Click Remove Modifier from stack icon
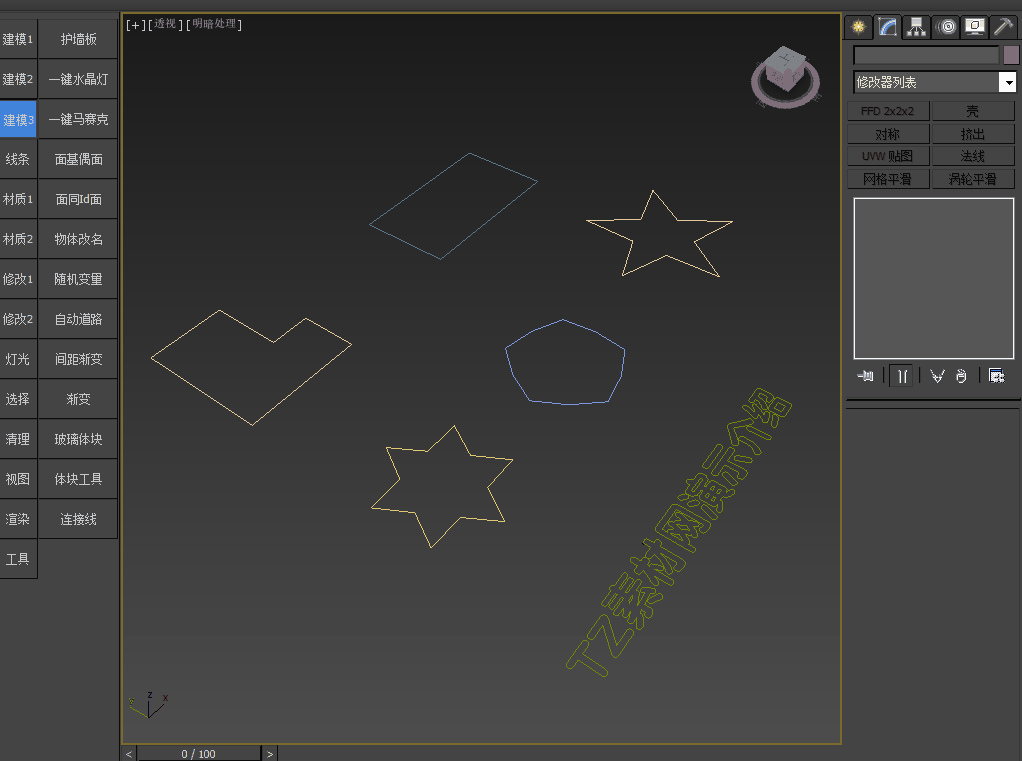1022x761 pixels. click(x=961, y=376)
